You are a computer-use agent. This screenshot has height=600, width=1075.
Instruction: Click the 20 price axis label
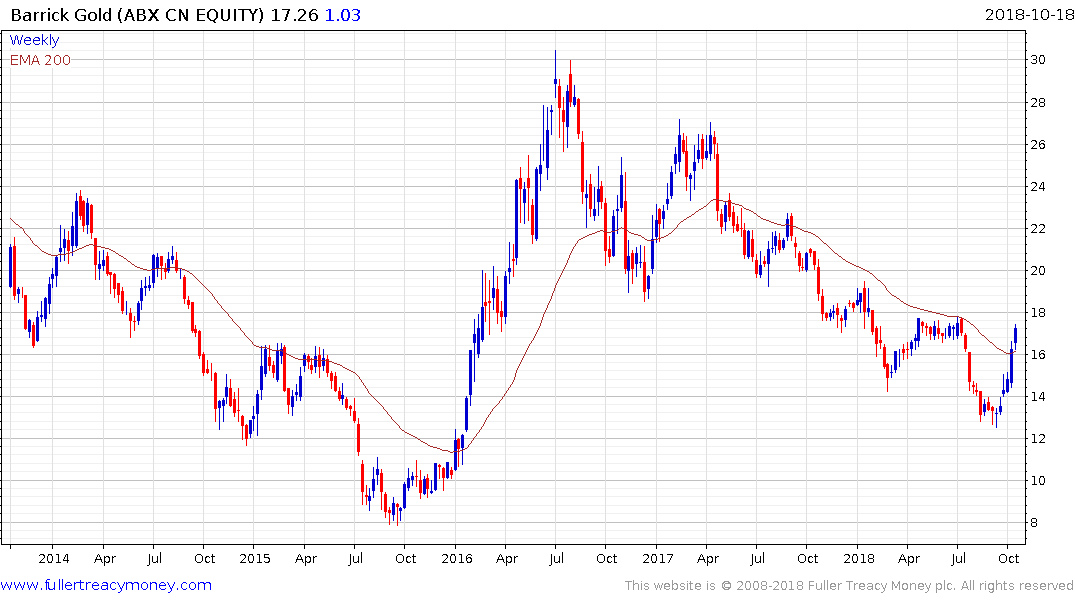click(x=1038, y=271)
